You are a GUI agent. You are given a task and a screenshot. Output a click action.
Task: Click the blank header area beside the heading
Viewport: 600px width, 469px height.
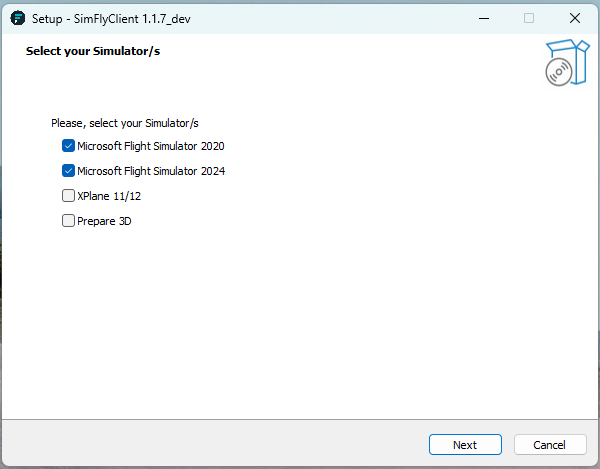click(x=350, y=60)
